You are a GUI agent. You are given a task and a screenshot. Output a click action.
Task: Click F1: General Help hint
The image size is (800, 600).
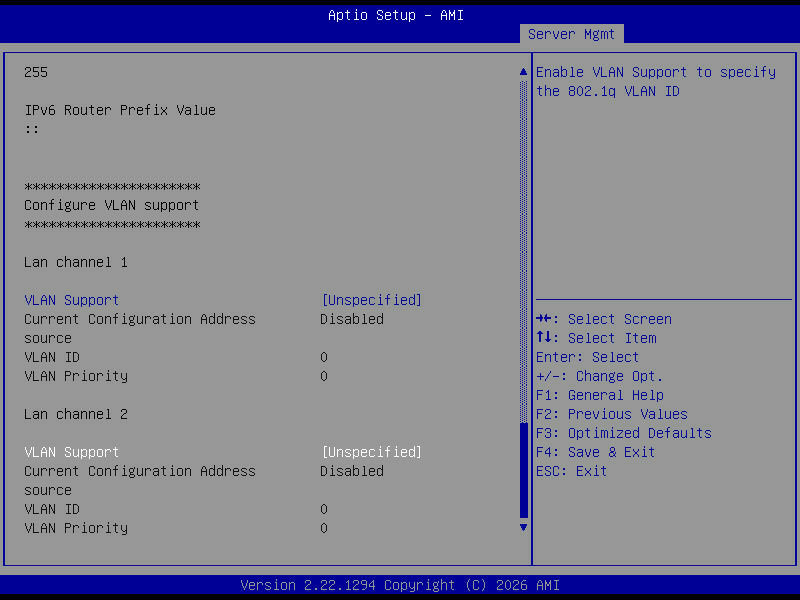click(599, 395)
